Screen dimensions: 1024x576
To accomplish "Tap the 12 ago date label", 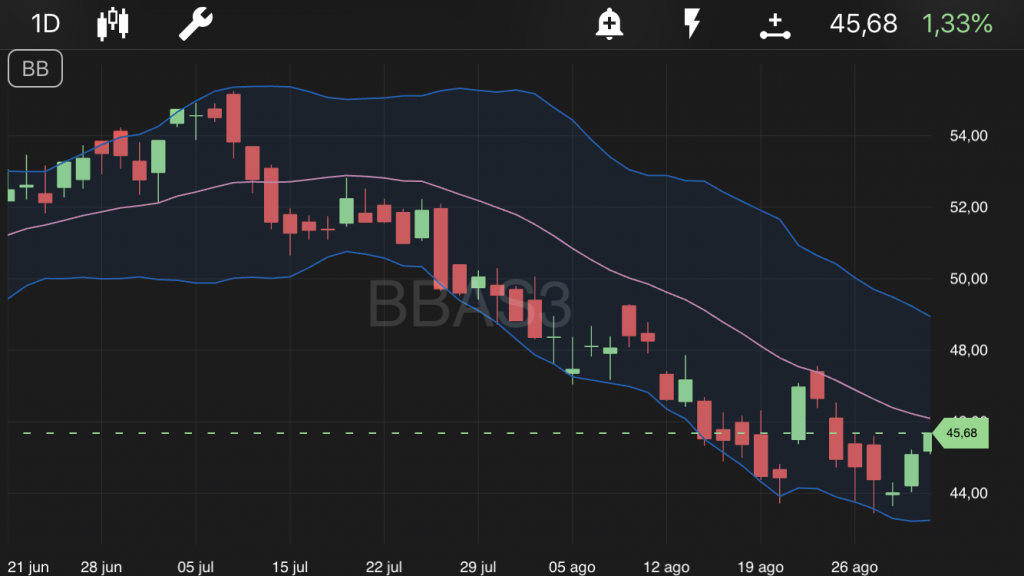I will click(x=666, y=567).
